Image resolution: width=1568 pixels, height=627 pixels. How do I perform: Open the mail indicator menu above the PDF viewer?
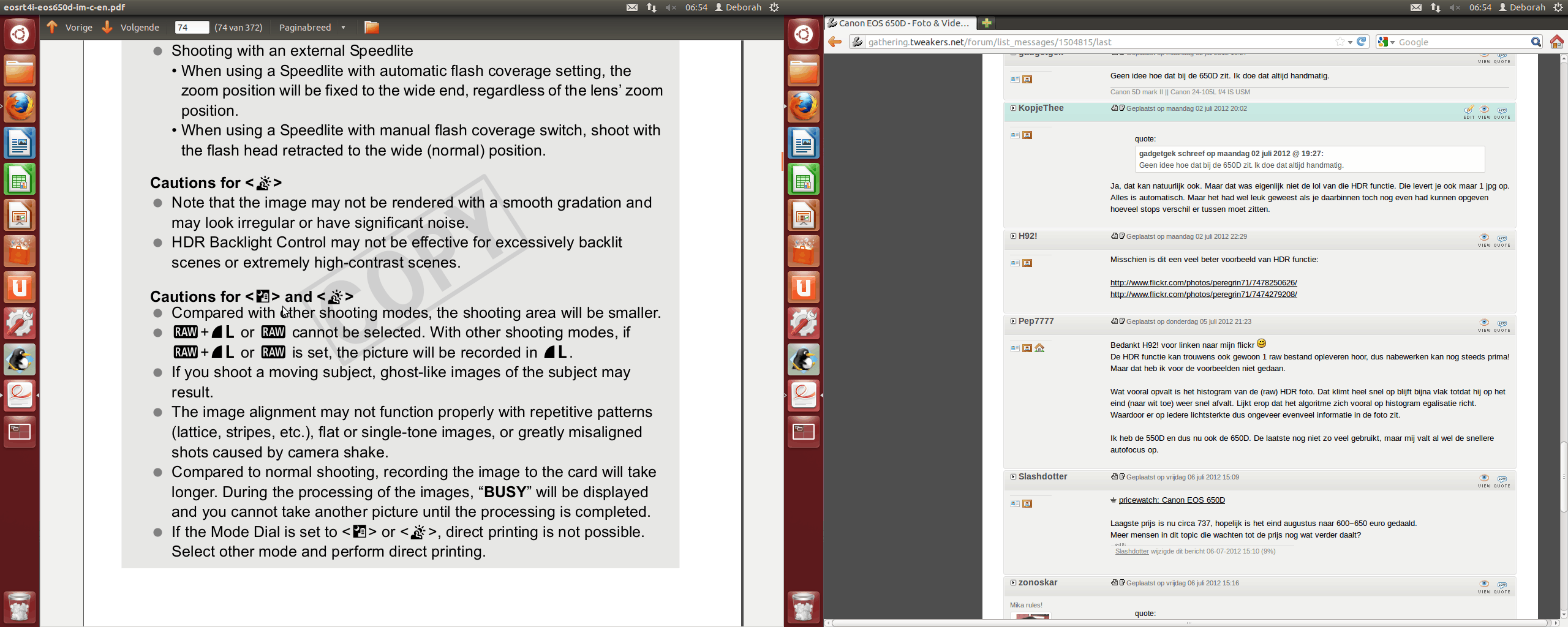632,7
